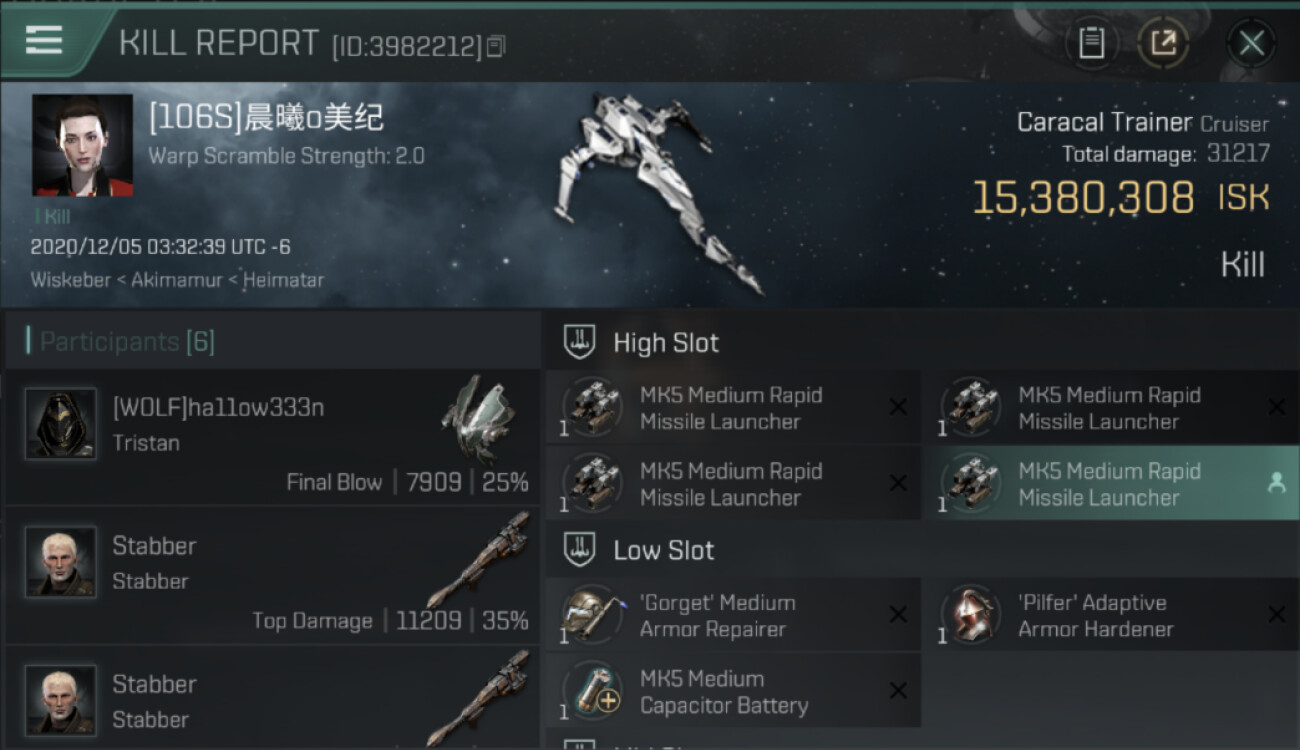Click the X beside 'Gorget' Medium Armor Repairer
Screen dimensions: 1300x750
point(898,615)
